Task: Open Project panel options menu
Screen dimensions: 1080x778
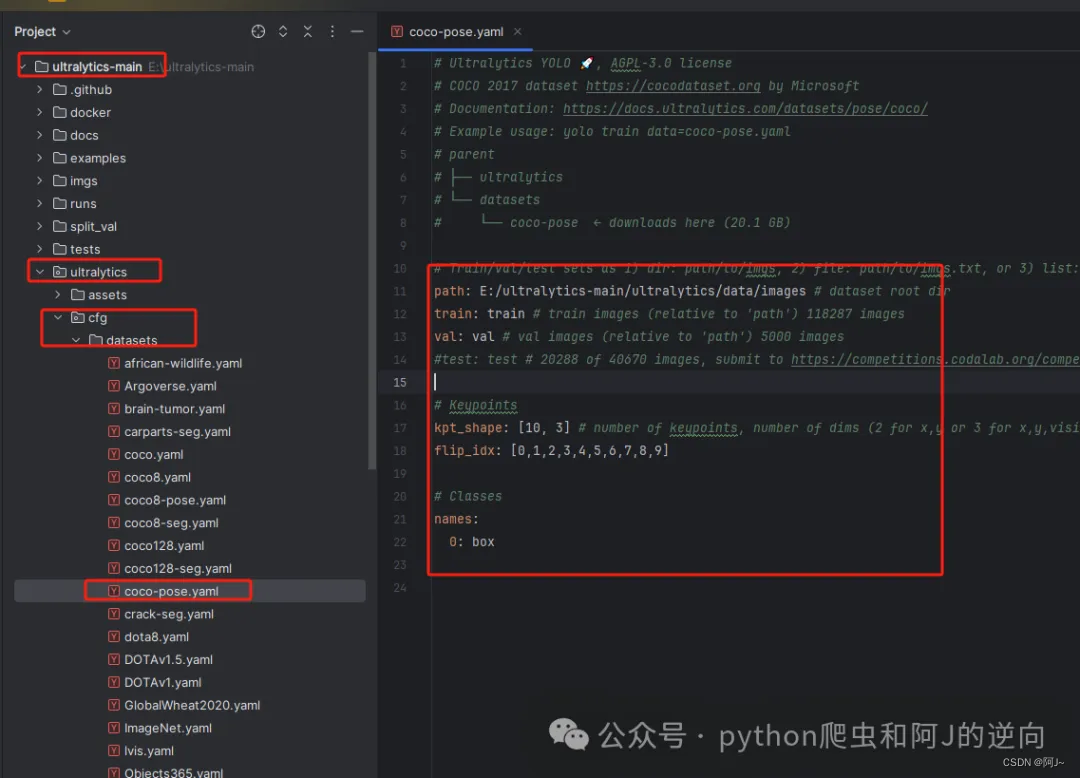Action: click(332, 32)
